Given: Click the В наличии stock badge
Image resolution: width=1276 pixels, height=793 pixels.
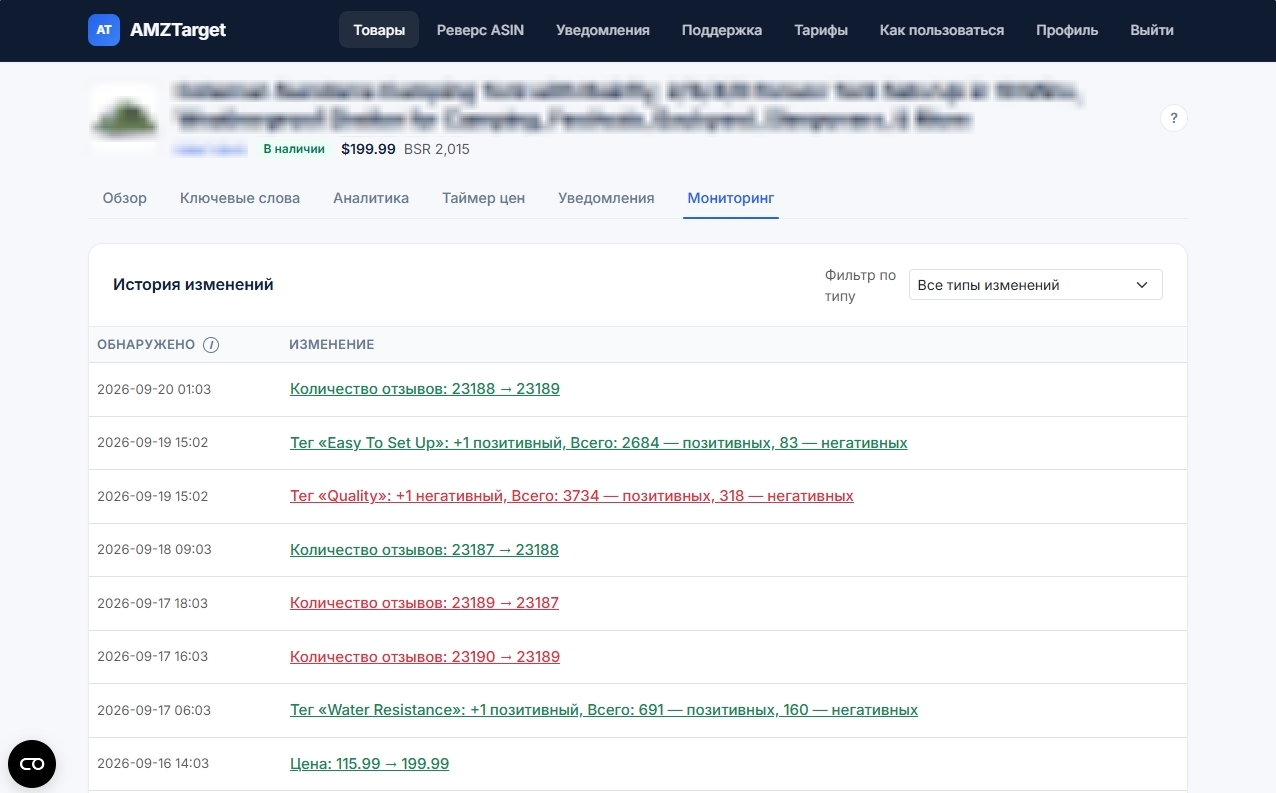Looking at the screenshot, I should click(x=294, y=149).
